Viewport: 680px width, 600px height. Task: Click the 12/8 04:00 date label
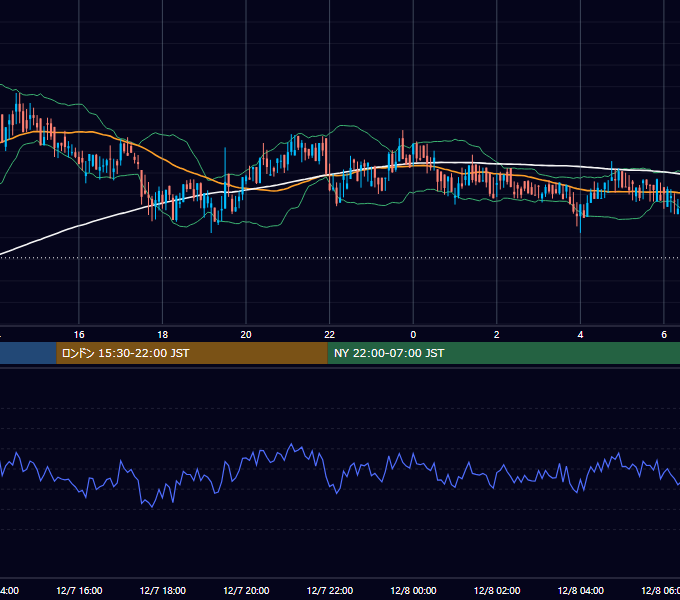(581, 590)
